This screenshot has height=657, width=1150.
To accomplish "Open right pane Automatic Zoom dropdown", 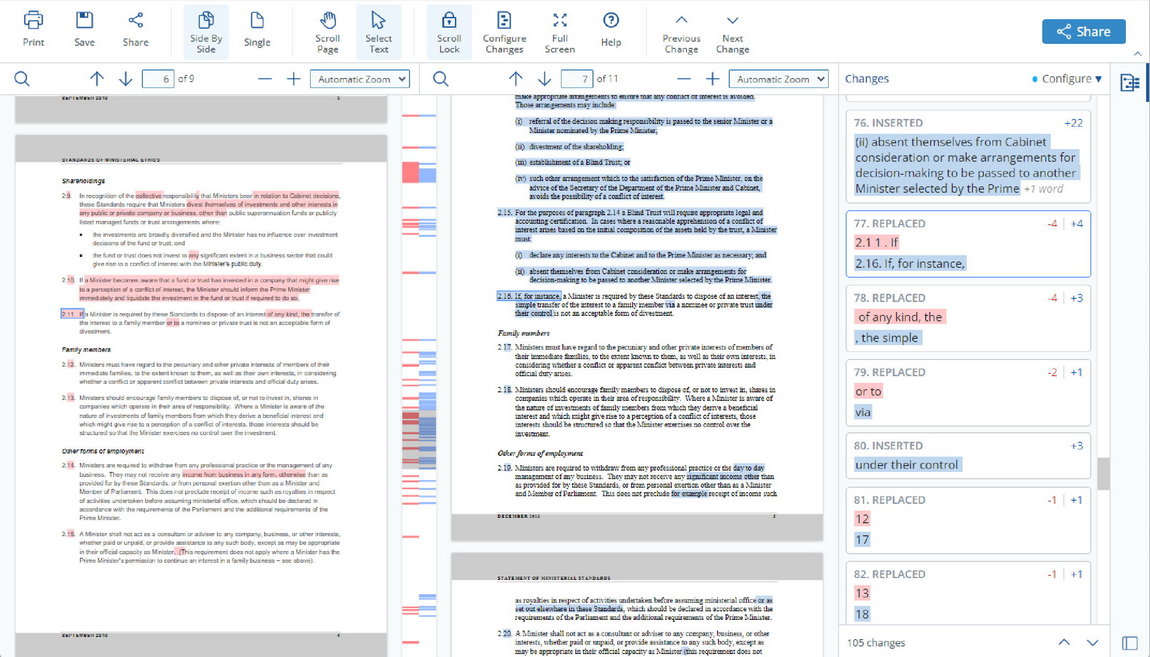I will tap(779, 79).
